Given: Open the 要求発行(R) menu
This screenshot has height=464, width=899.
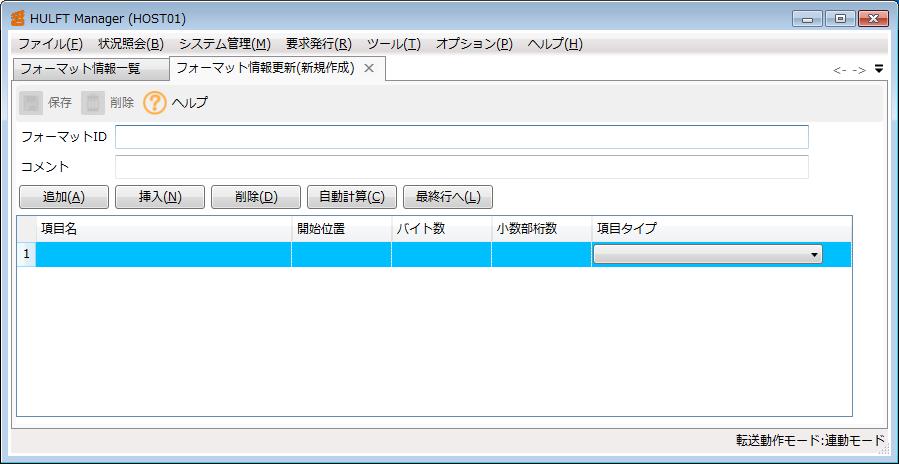Looking at the screenshot, I should [x=319, y=44].
